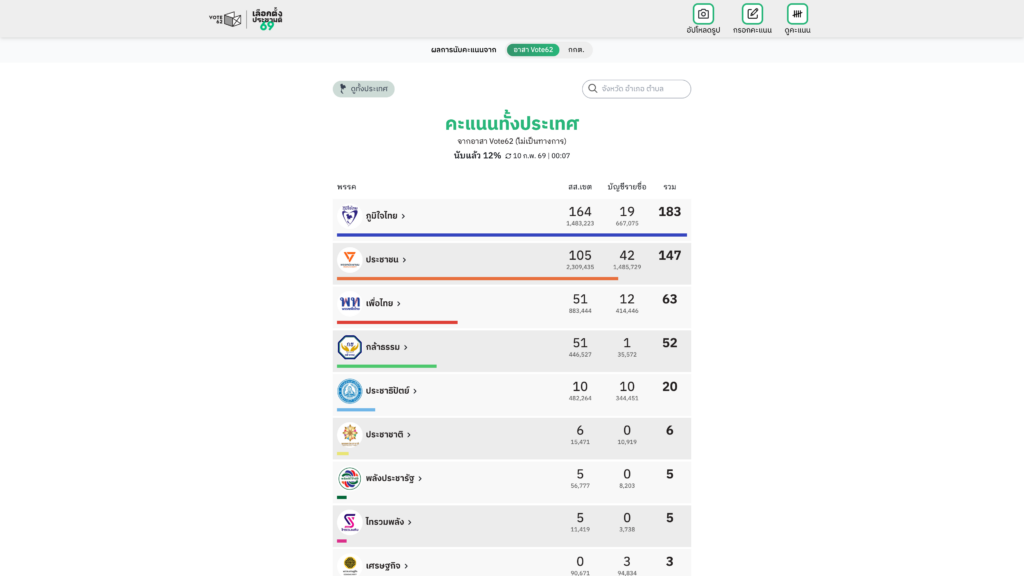Expand ภูมิใจไทย party row chevron
1024x576 pixels.
[403, 216]
